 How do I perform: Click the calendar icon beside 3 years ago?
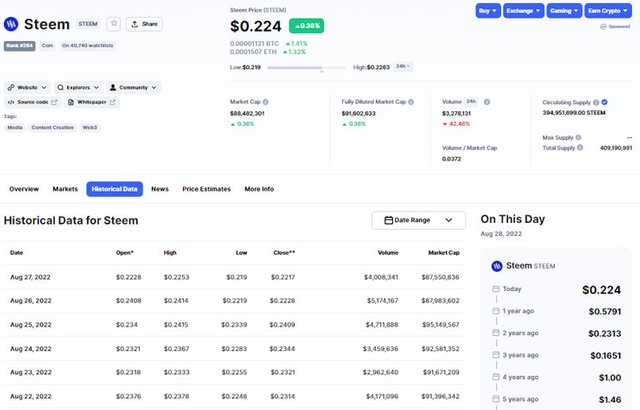click(496, 355)
